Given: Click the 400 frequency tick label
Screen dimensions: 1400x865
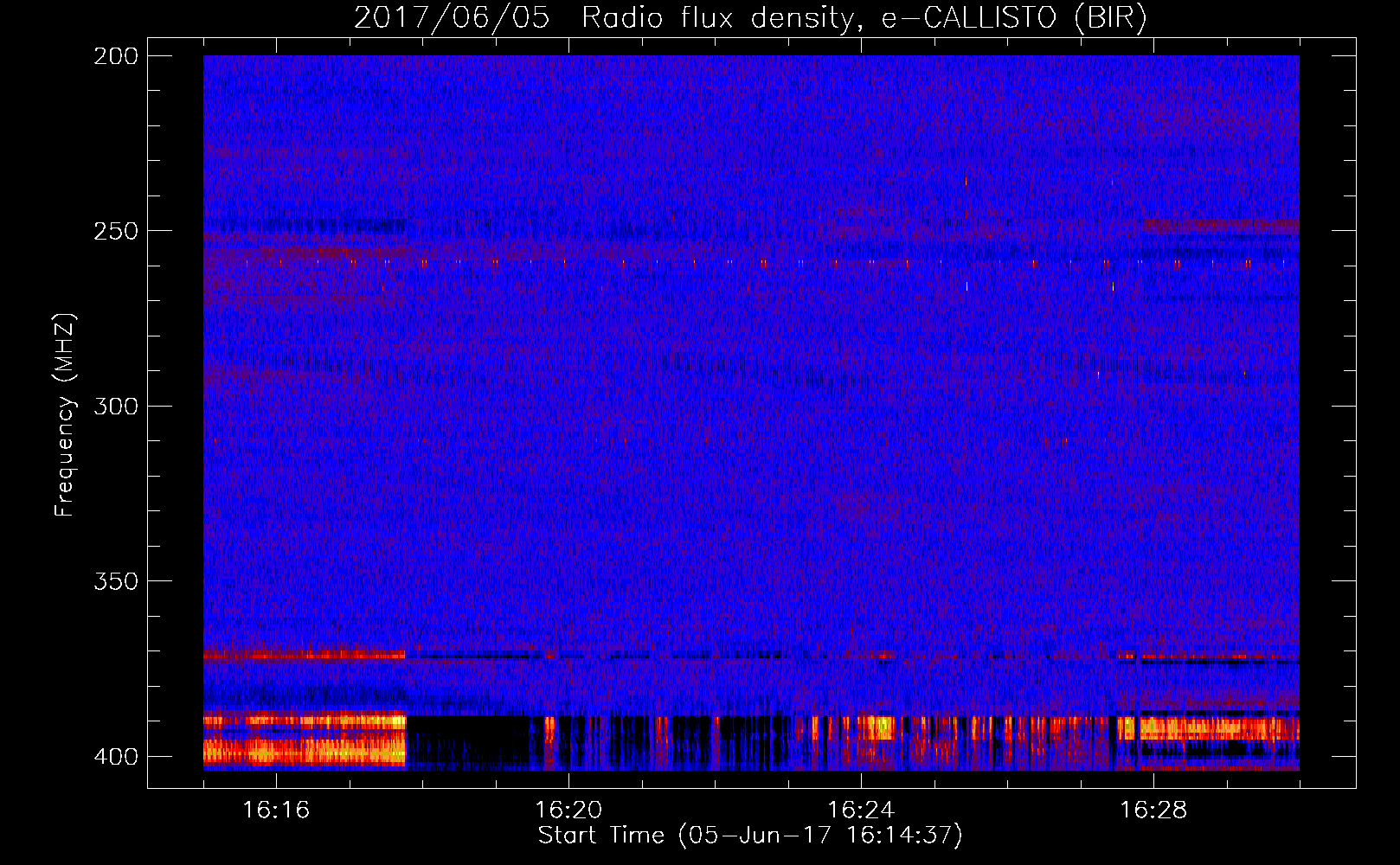Looking at the screenshot, I should coord(116,756).
